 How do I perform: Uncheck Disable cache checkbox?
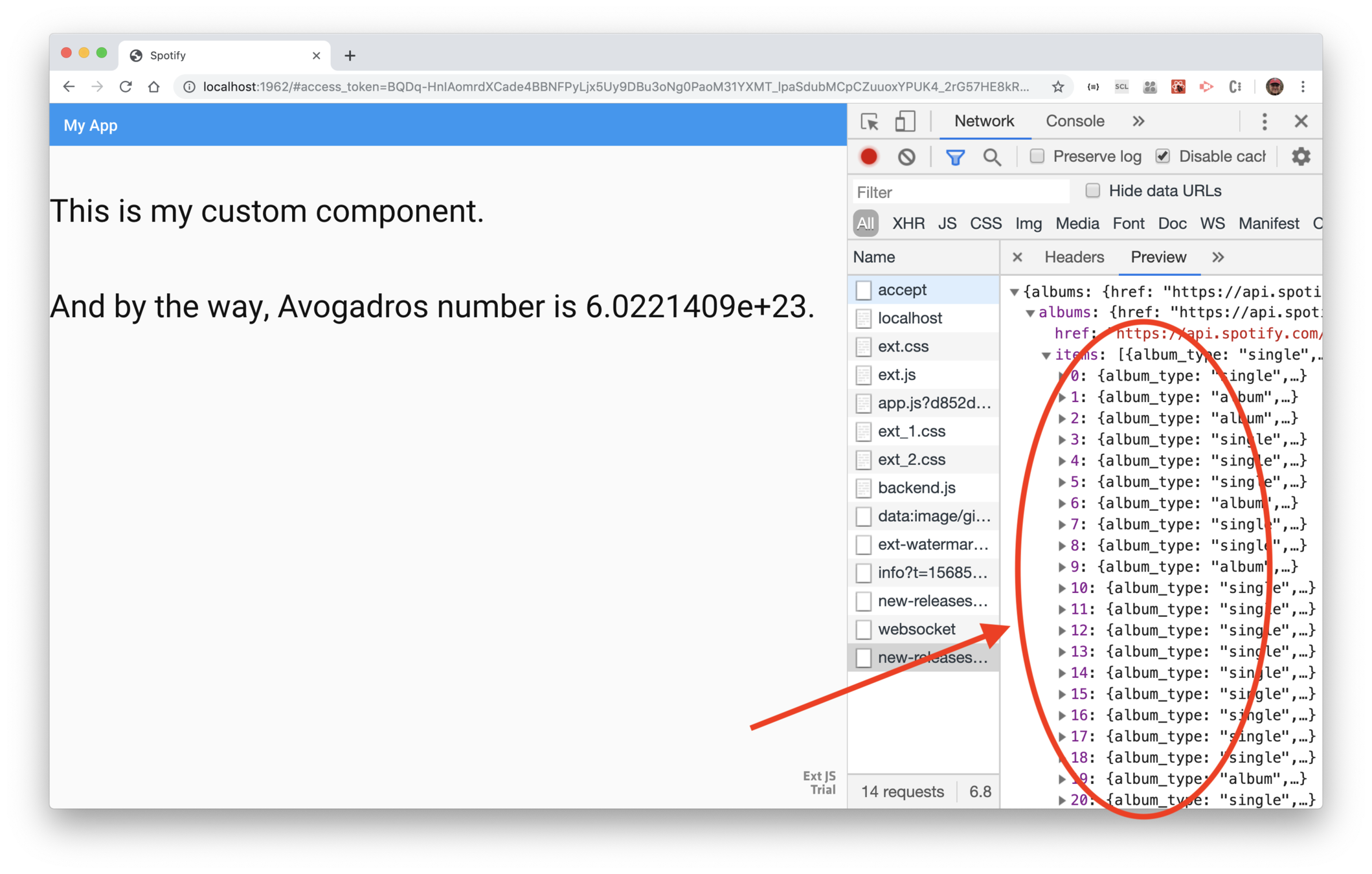1163,157
